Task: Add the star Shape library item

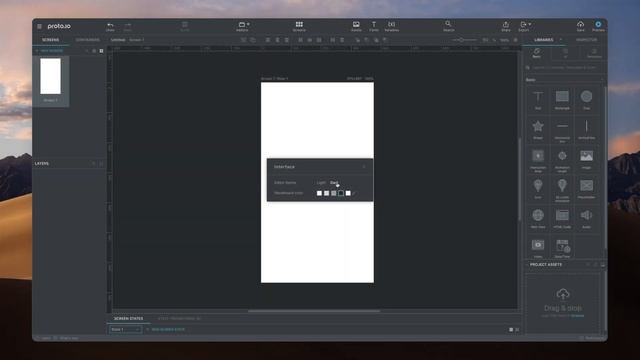Action: pyautogui.click(x=538, y=129)
